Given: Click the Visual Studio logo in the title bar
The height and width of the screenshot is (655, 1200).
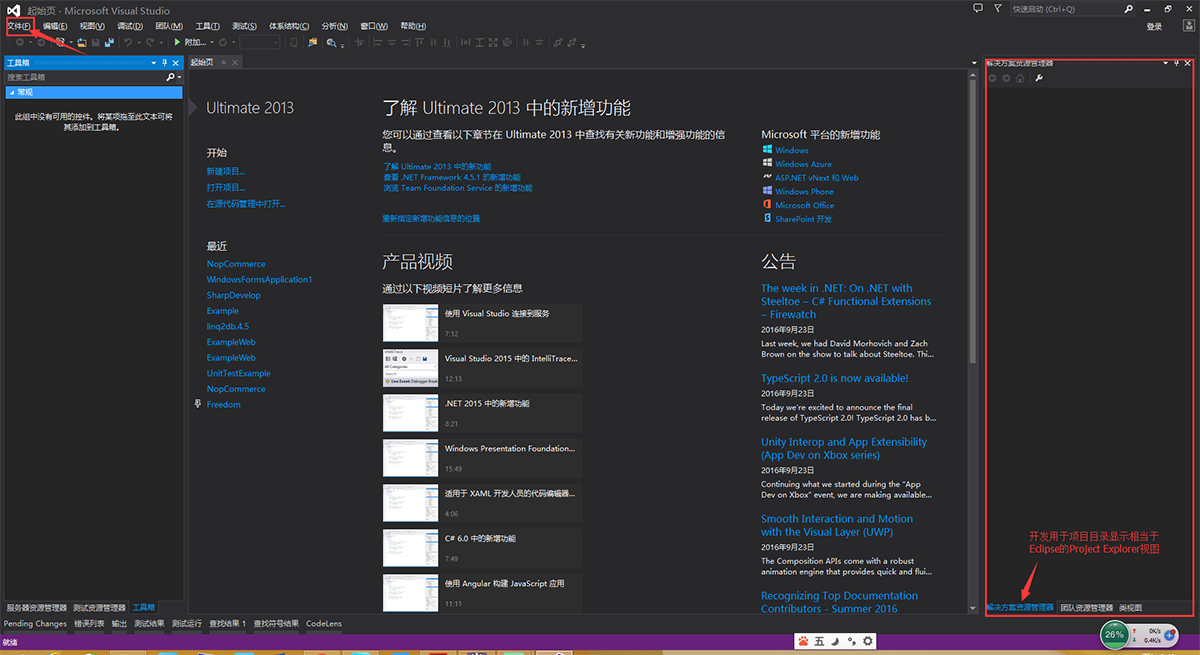Looking at the screenshot, I should coord(13,9).
